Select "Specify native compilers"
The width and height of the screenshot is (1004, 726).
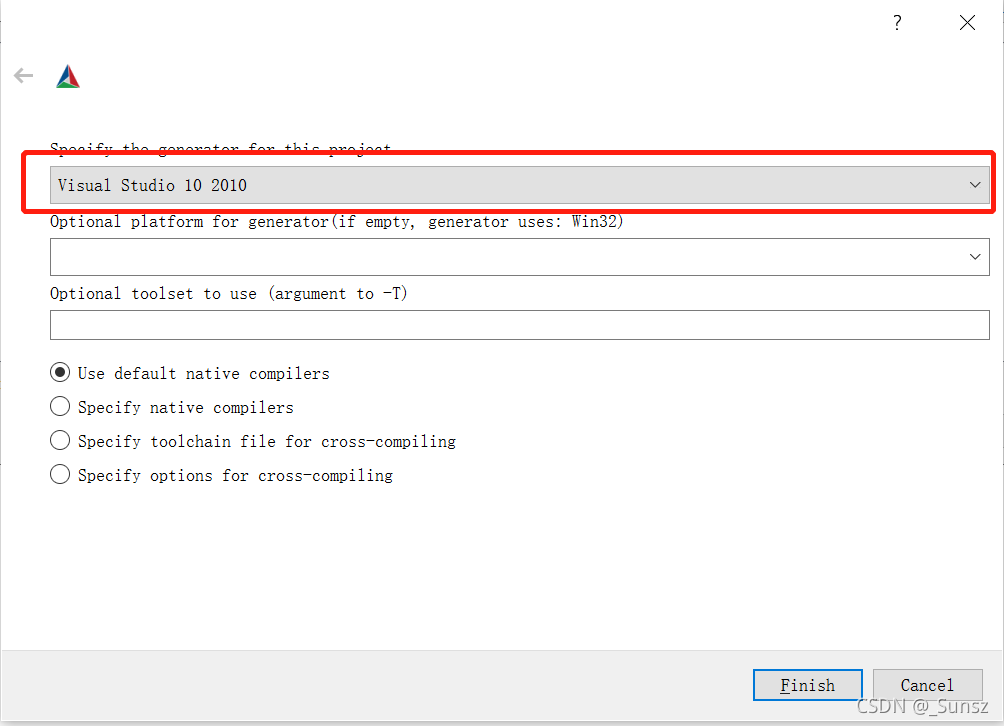coord(59,406)
